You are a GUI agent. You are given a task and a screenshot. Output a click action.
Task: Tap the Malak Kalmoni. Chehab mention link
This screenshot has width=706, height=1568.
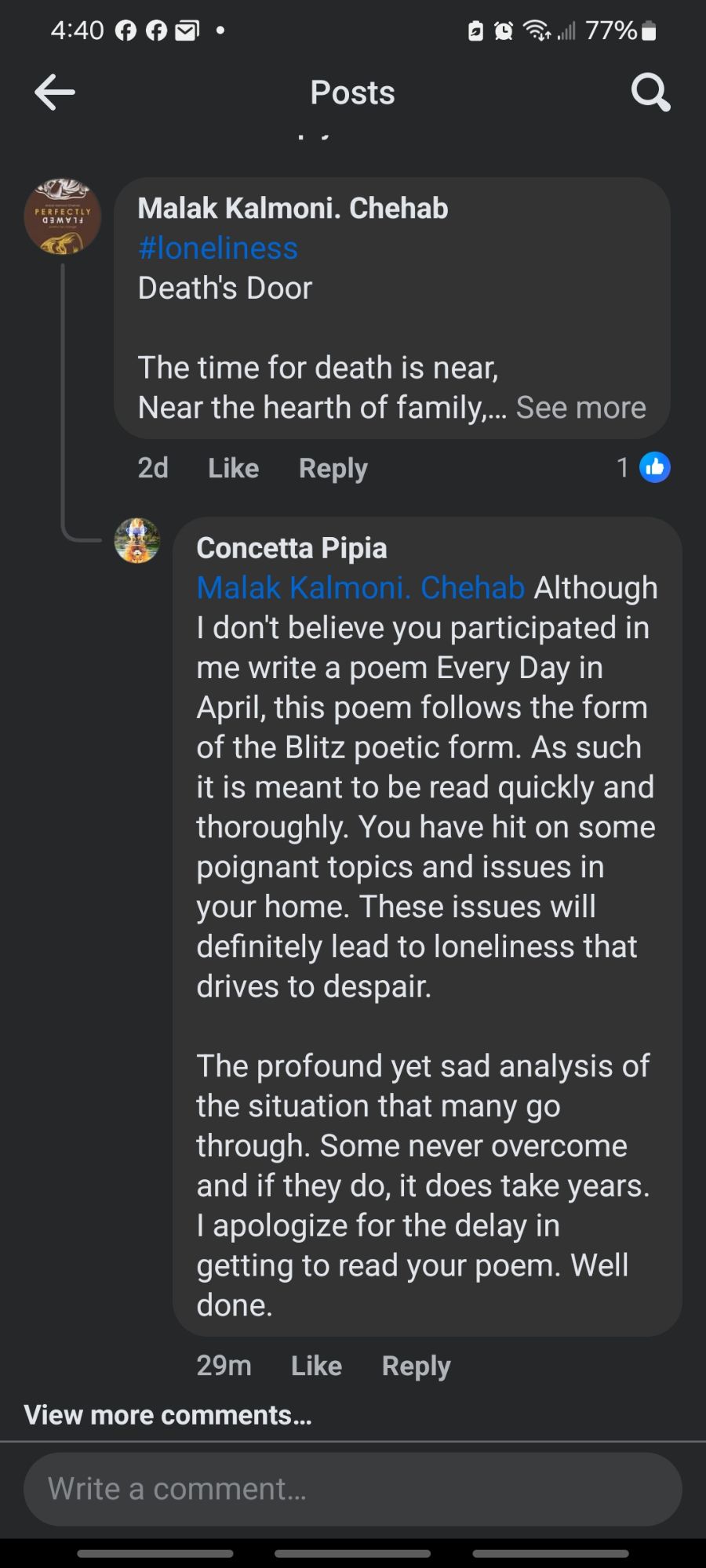click(x=360, y=588)
